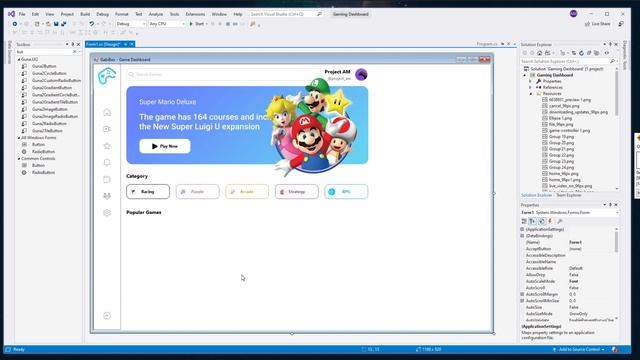Image resolution: width=640 pixels, height=360 pixels.
Task: Click the Play Now button
Action: pyautogui.click(x=165, y=146)
